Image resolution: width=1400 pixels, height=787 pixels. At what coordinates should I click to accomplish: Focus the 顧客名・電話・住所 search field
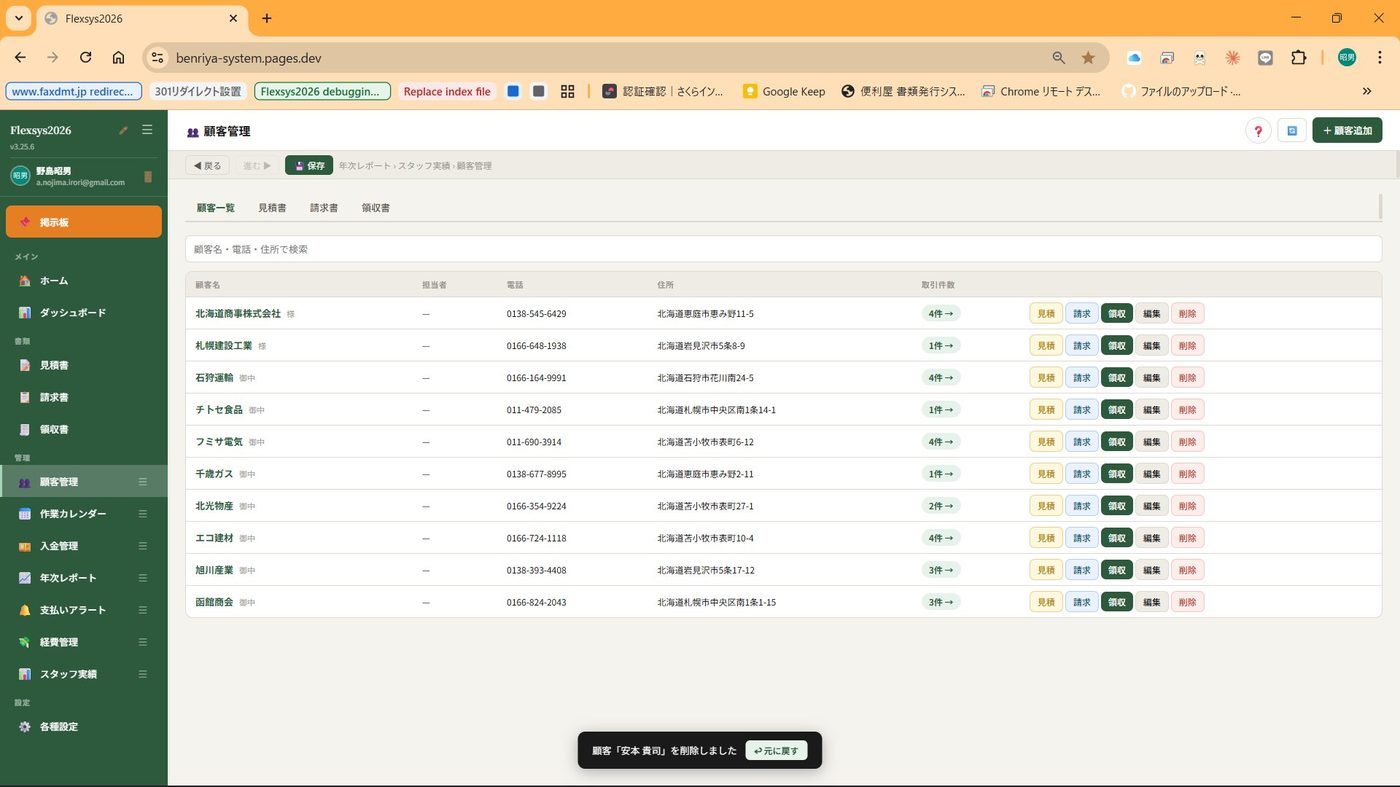[784, 249]
